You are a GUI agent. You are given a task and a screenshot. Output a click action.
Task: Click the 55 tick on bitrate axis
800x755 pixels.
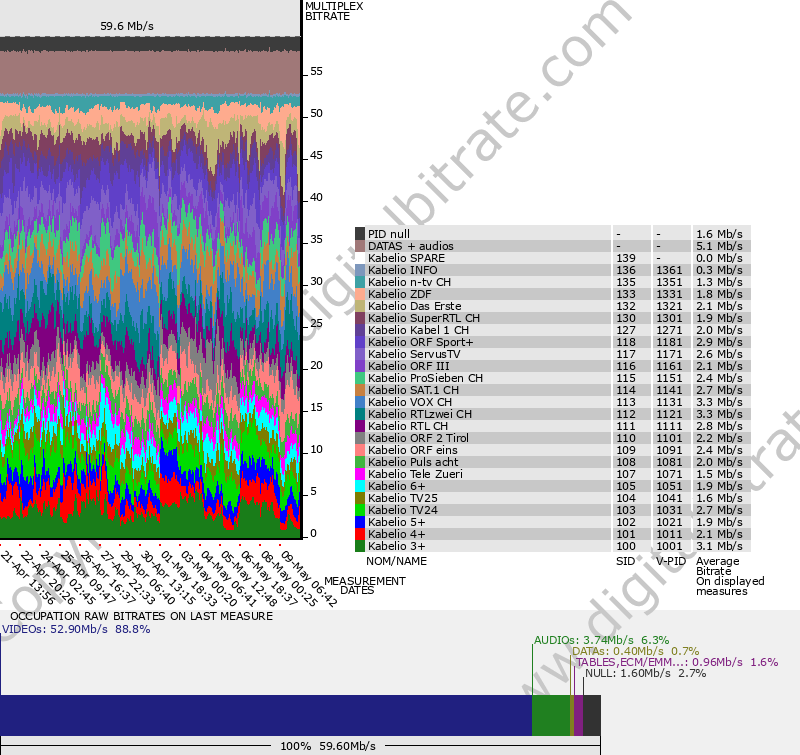click(x=316, y=71)
